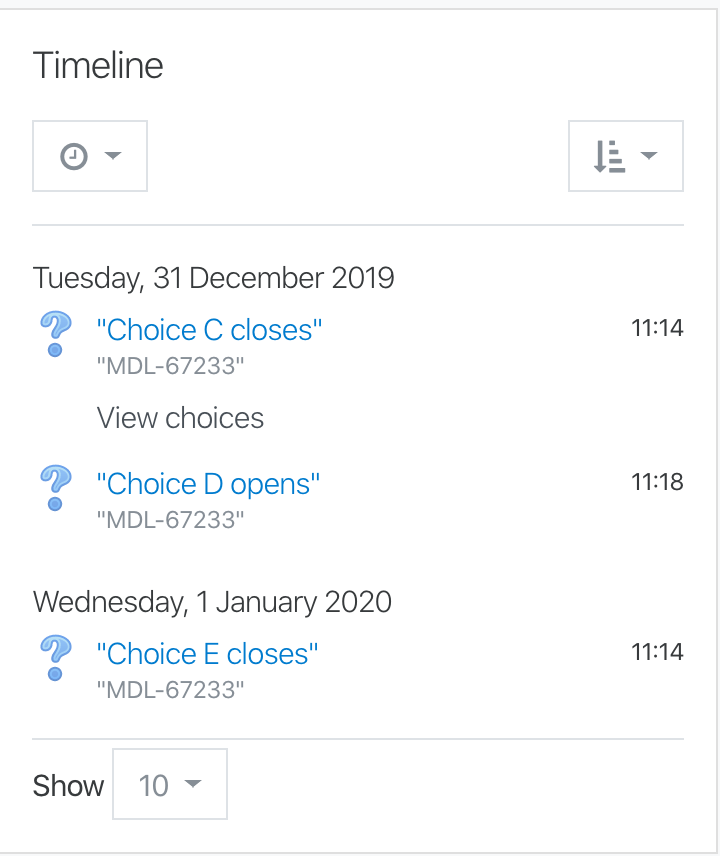This screenshot has height=856, width=720.
Task: Click the clock icon in date filter
Action: tap(74, 156)
